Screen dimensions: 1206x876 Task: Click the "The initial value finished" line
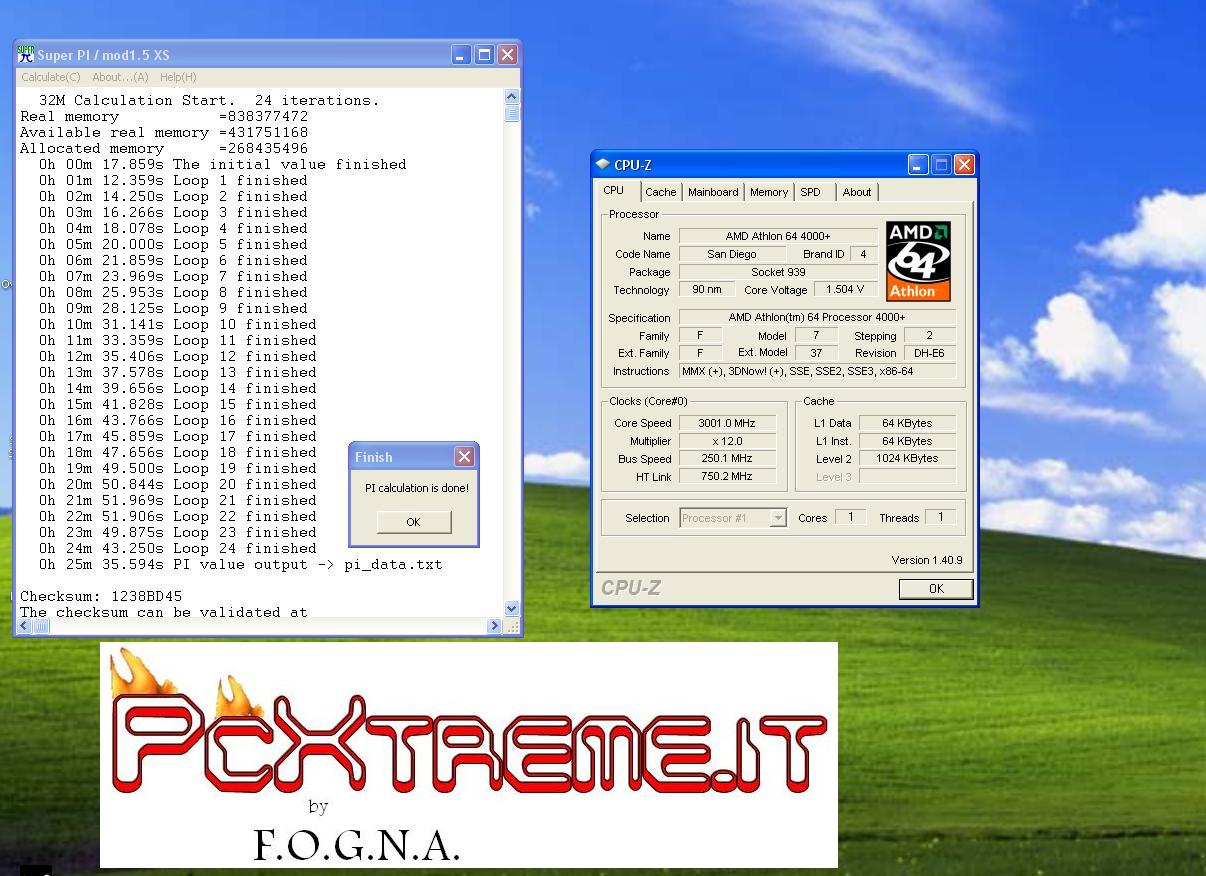pos(222,164)
